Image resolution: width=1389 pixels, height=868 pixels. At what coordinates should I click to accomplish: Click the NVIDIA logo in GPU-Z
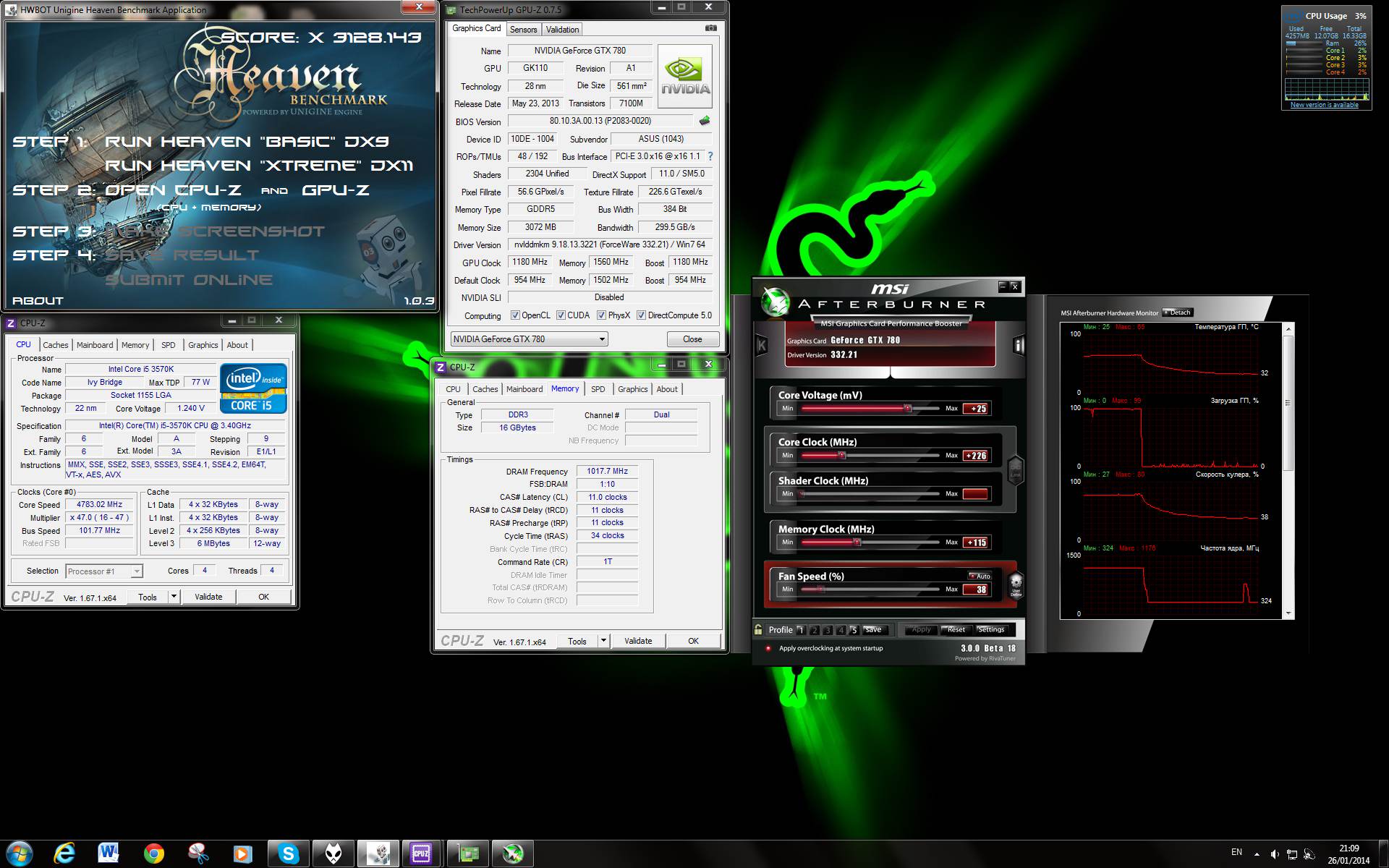coord(684,77)
